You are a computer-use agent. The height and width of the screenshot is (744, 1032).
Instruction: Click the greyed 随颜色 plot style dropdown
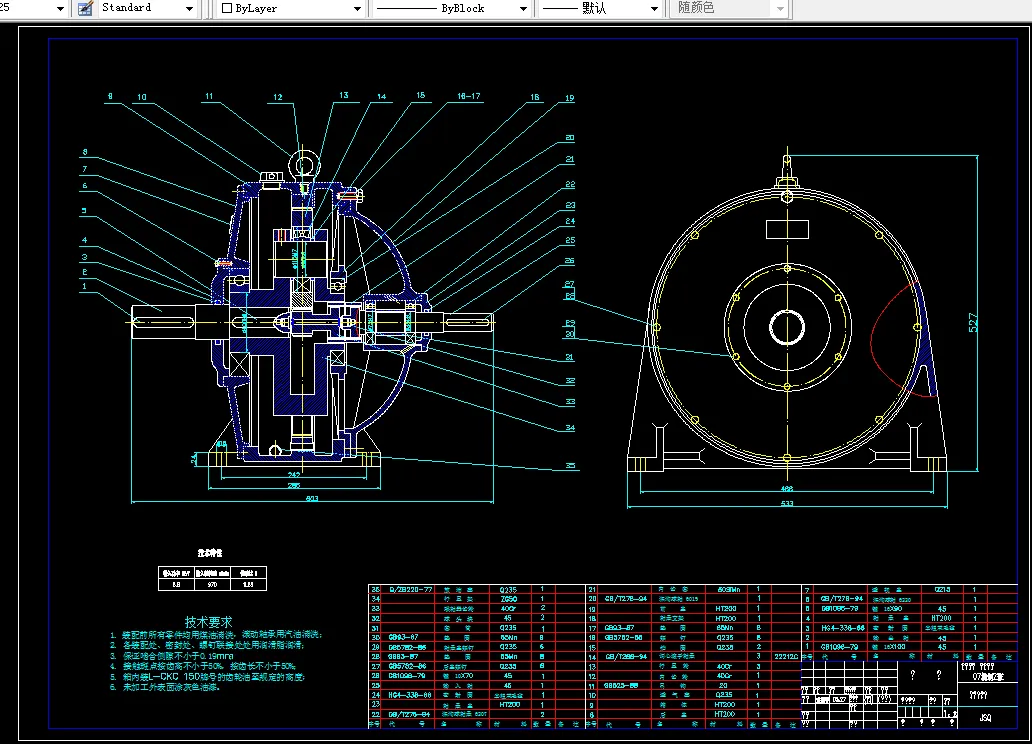729,8
